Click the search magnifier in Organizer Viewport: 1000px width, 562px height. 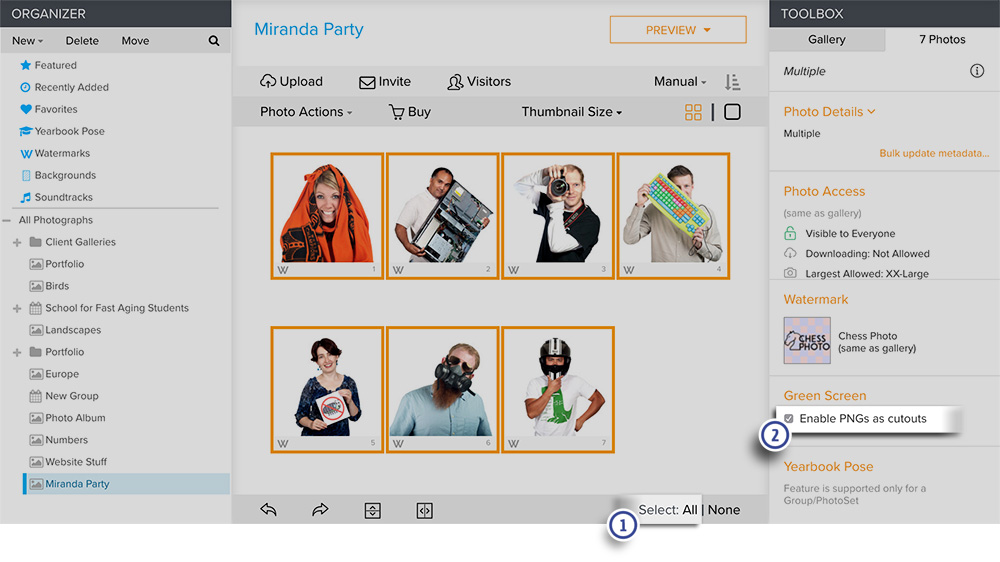(x=214, y=41)
